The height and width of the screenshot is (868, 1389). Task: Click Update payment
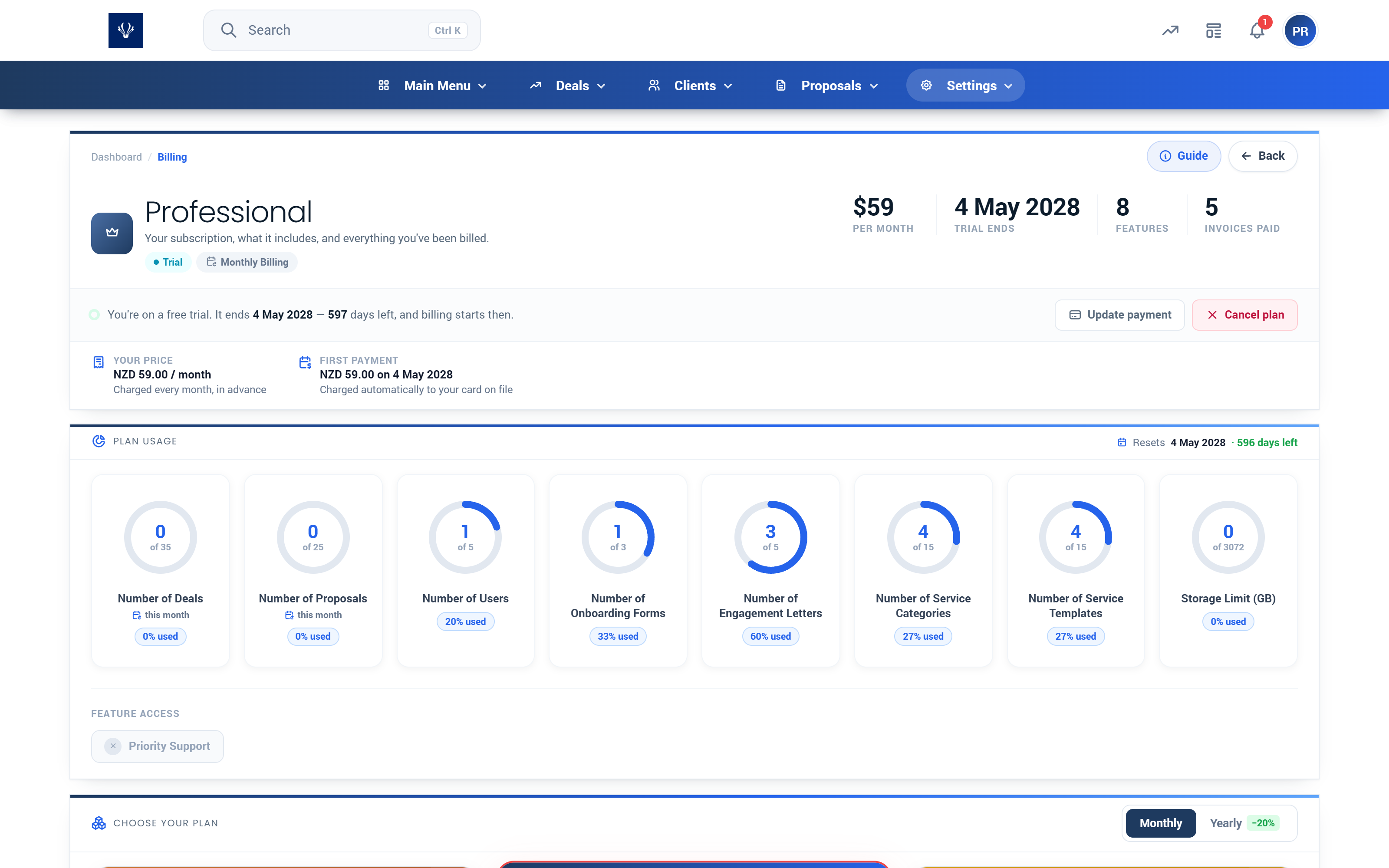pyautogui.click(x=1120, y=315)
